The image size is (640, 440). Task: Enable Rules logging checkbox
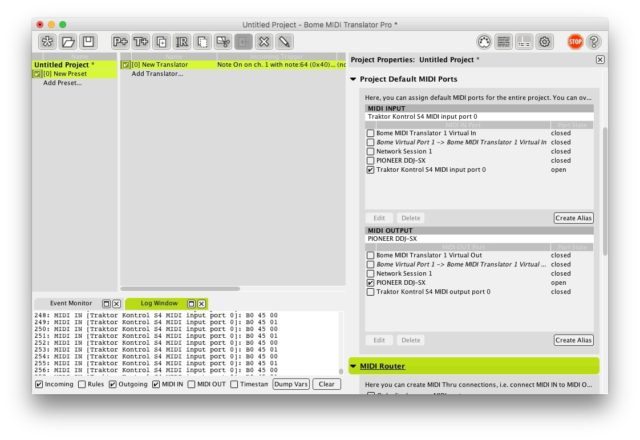coord(82,384)
